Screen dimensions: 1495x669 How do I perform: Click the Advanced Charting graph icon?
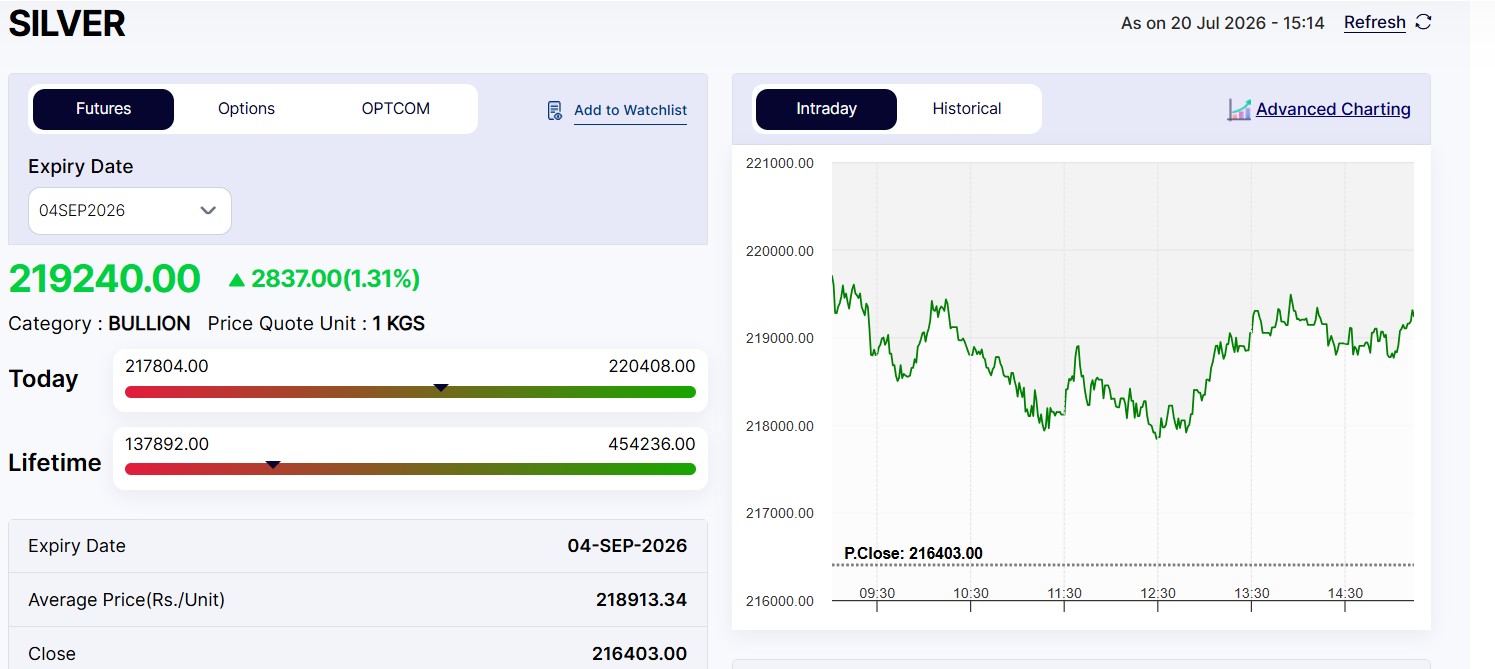1239,109
